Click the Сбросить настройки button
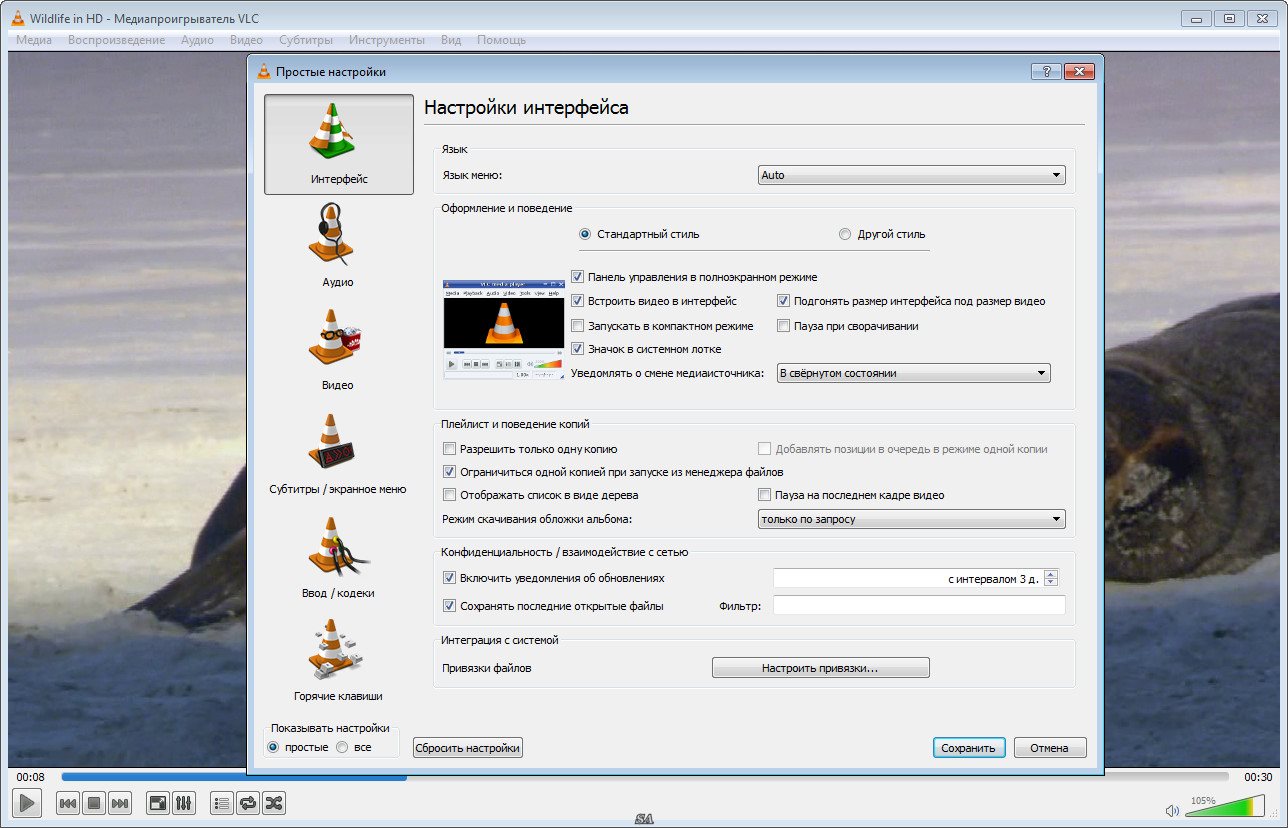 pyautogui.click(x=468, y=748)
